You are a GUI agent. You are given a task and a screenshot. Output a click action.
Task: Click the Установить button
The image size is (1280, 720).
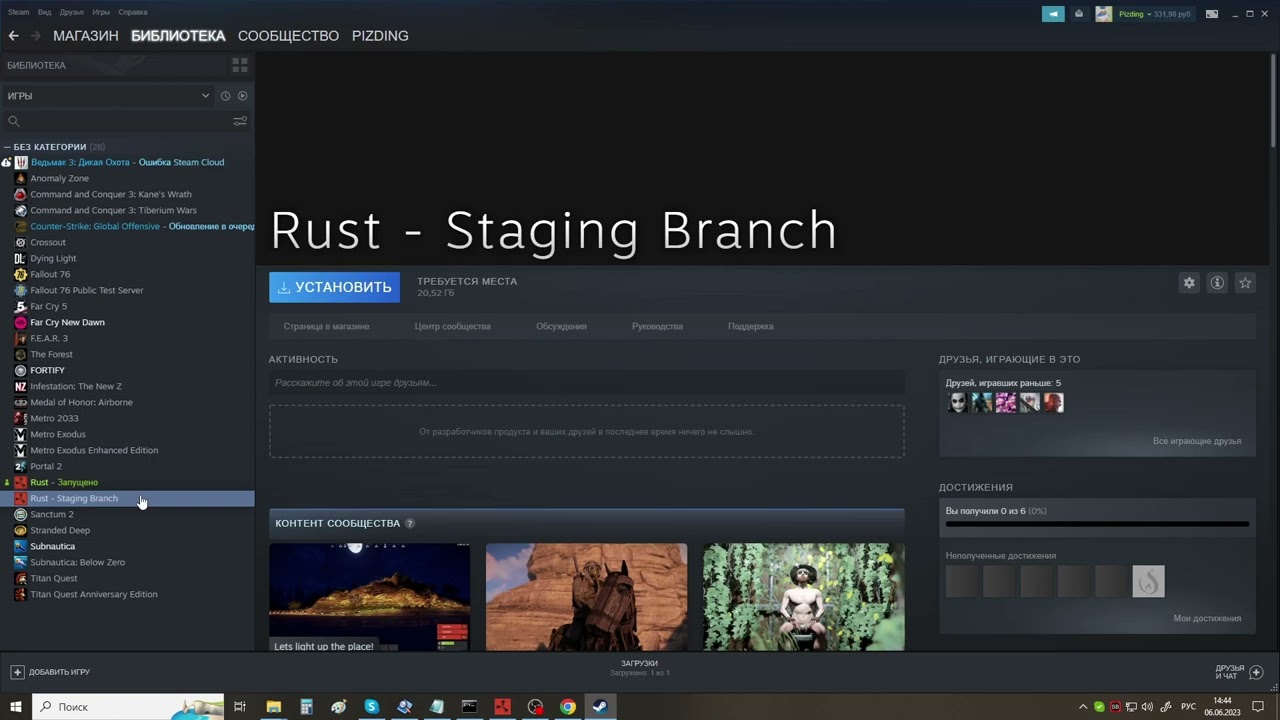pyautogui.click(x=334, y=287)
